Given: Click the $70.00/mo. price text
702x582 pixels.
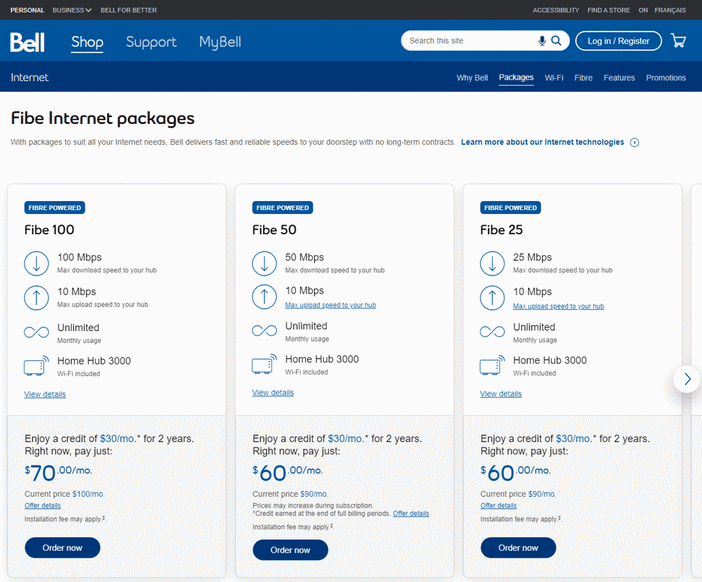Looking at the screenshot, I should coord(58,473).
